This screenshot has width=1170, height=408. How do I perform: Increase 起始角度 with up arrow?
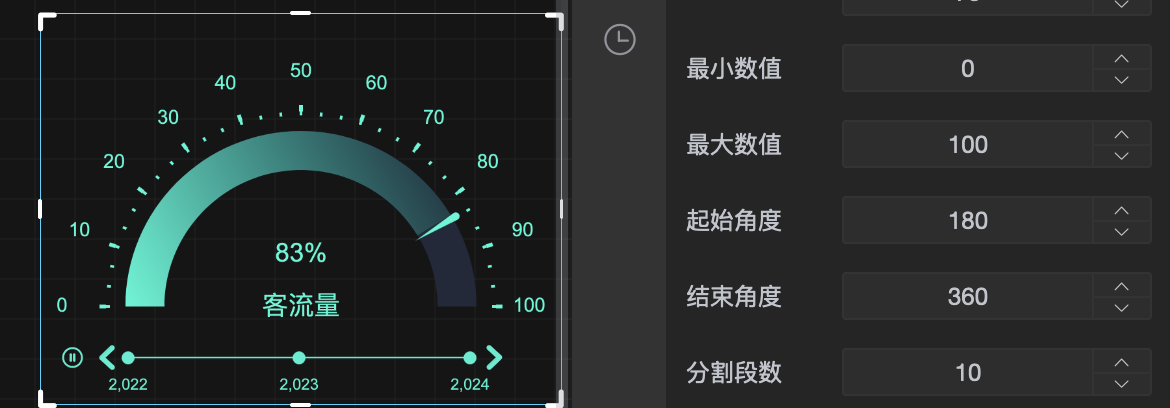[x=1121, y=210]
